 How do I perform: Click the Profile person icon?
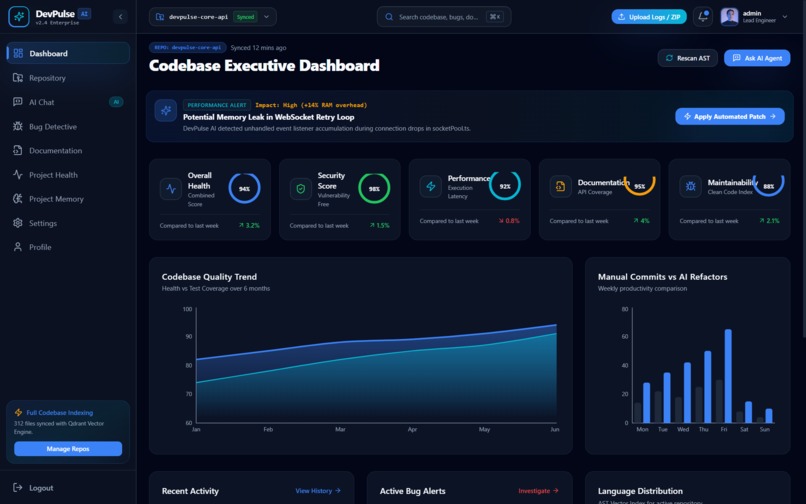pos(18,247)
